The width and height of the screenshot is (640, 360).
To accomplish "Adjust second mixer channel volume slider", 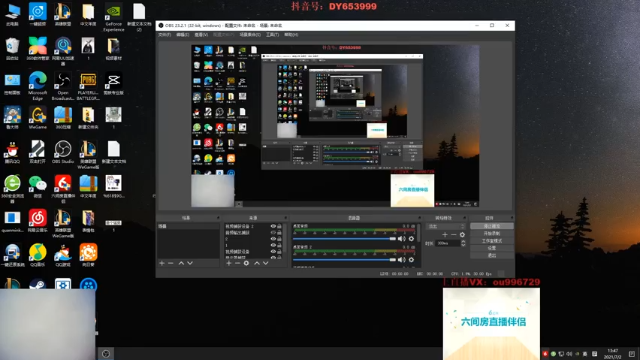I will click(x=344, y=260).
